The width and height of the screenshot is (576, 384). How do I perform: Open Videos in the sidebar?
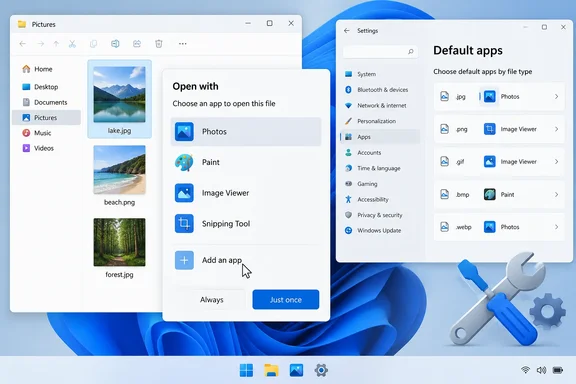(46, 148)
